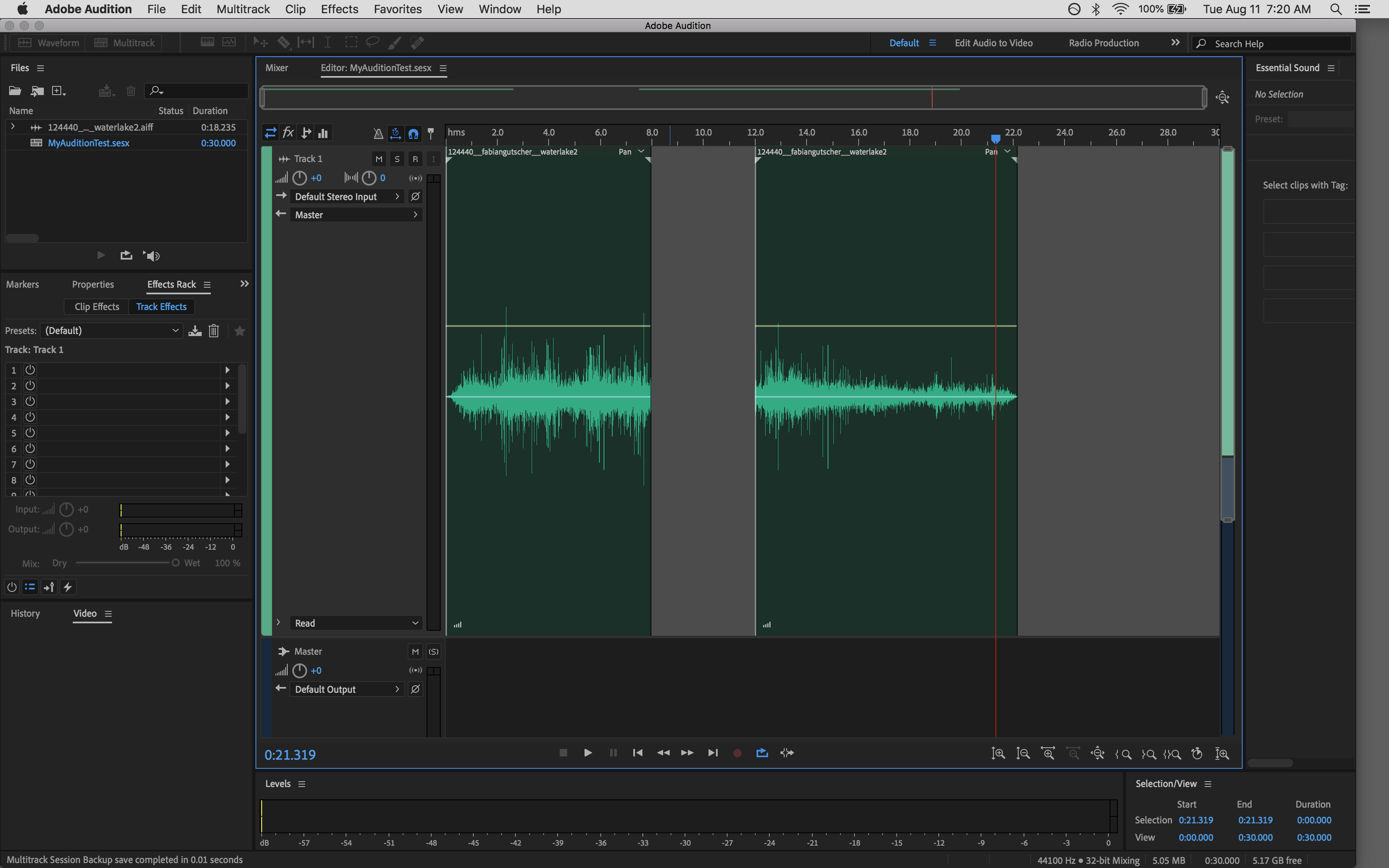Viewport: 1389px width, 868px height.
Task: Toggle power for effects slot 1
Action: point(31,370)
